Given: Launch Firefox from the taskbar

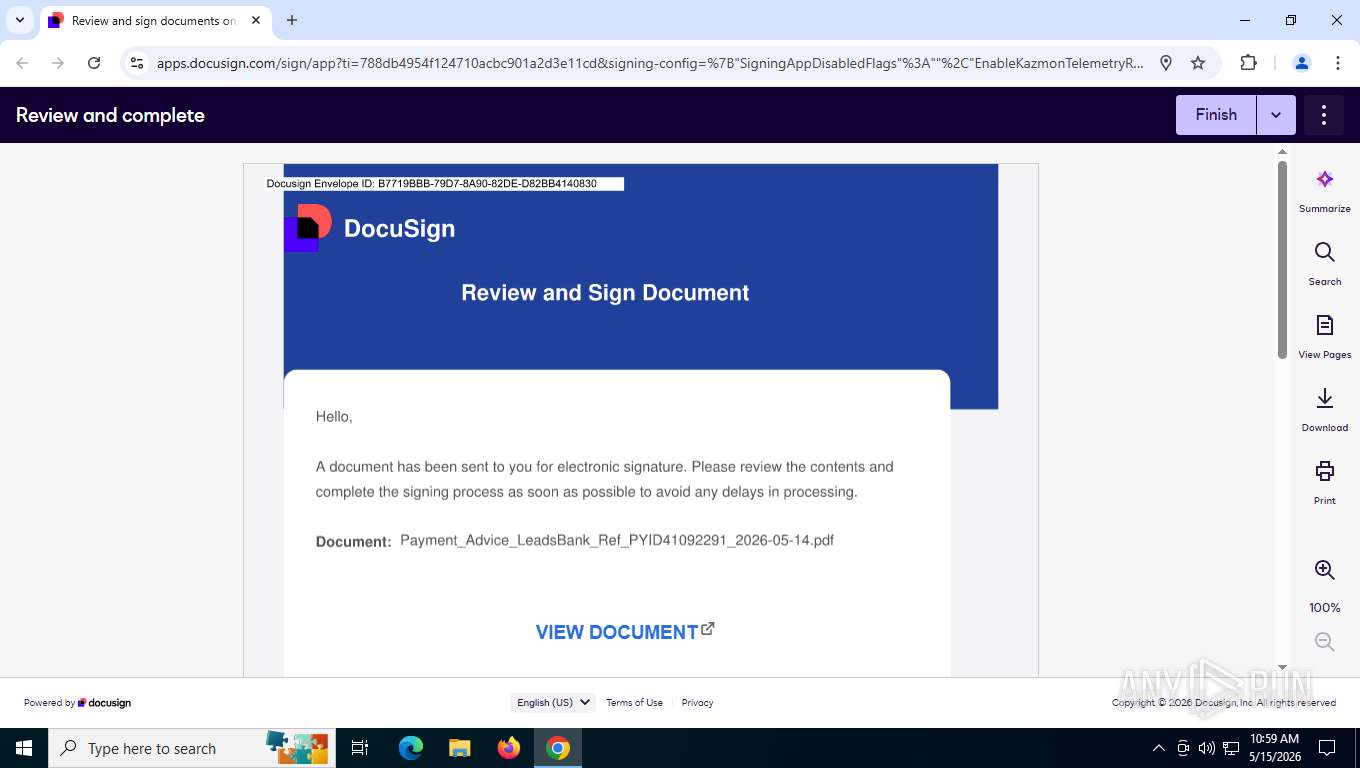Looking at the screenshot, I should coord(509,748).
